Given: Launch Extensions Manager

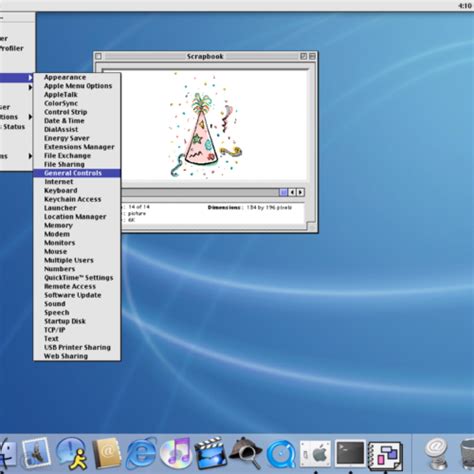Looking at the screenshot, I should [x=77, y=147].
